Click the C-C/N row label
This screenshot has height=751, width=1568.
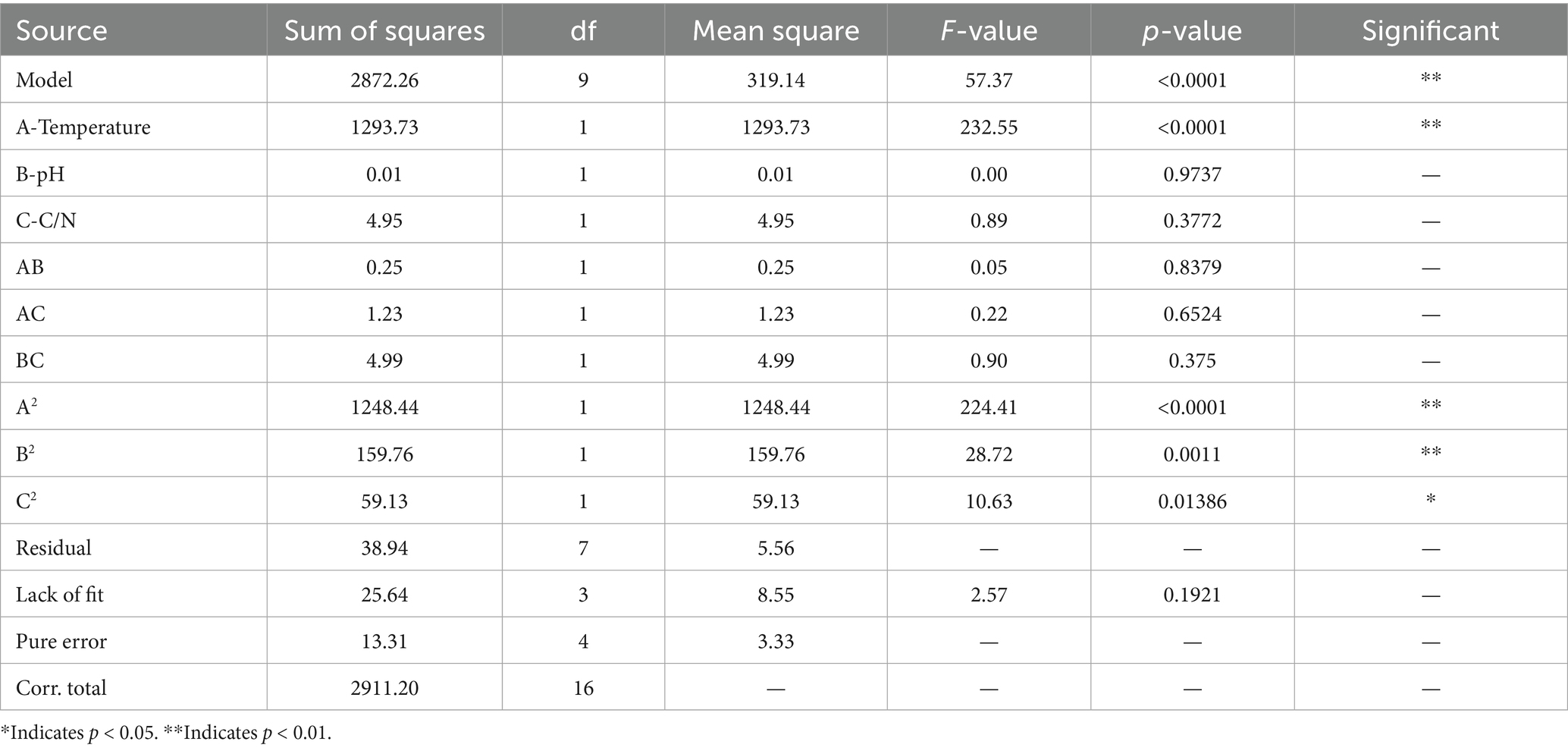click(x=46, y=221)
